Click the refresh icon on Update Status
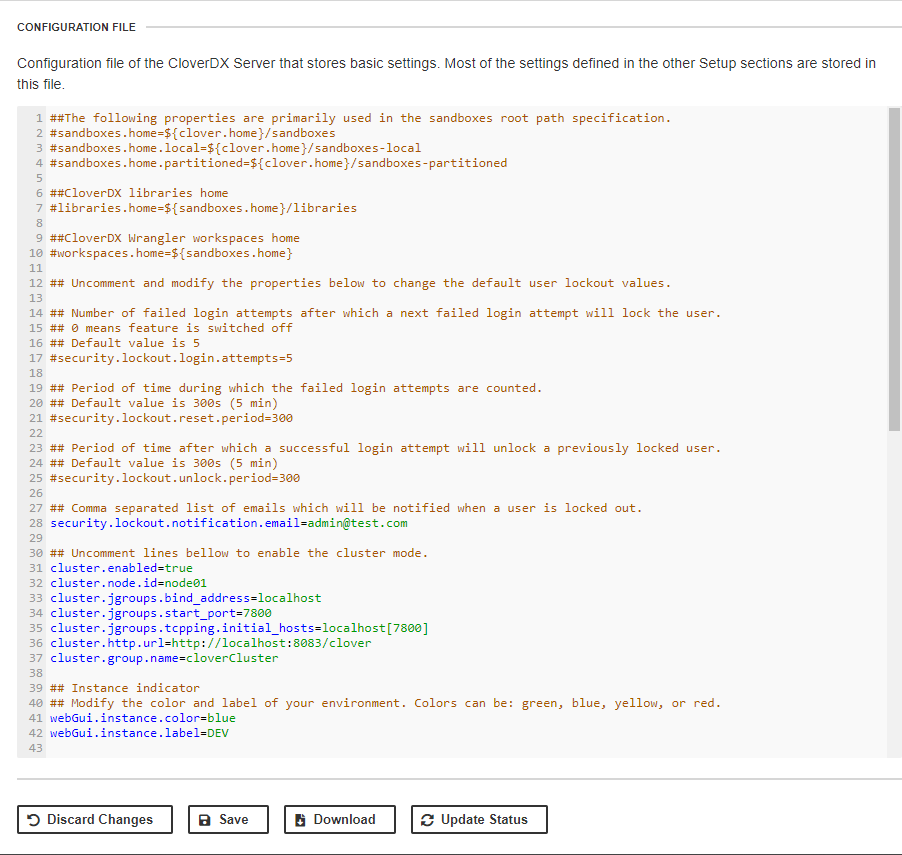The width and height of the screenshot is (902, 855). point(425,819)
